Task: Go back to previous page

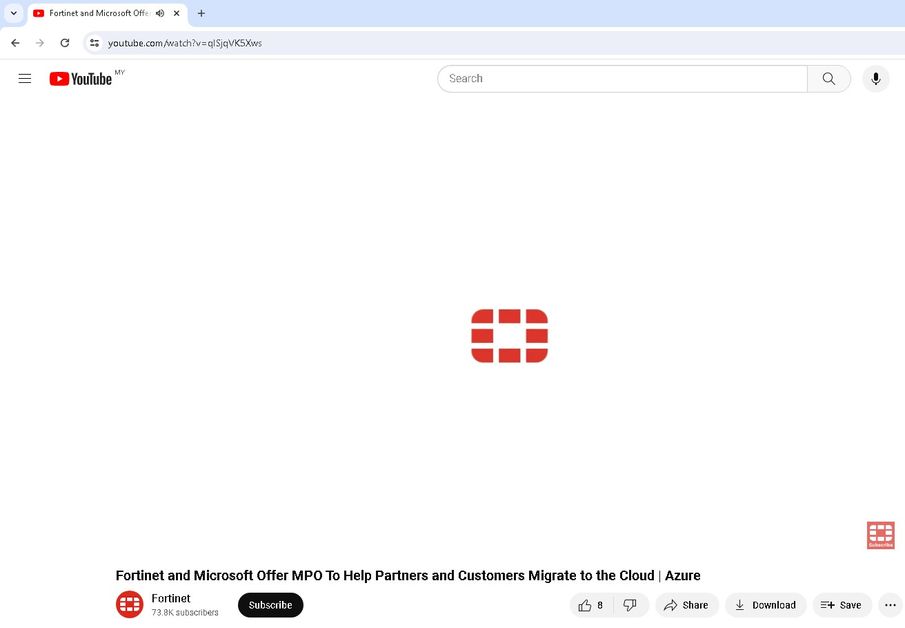Action: click(16, 43)
